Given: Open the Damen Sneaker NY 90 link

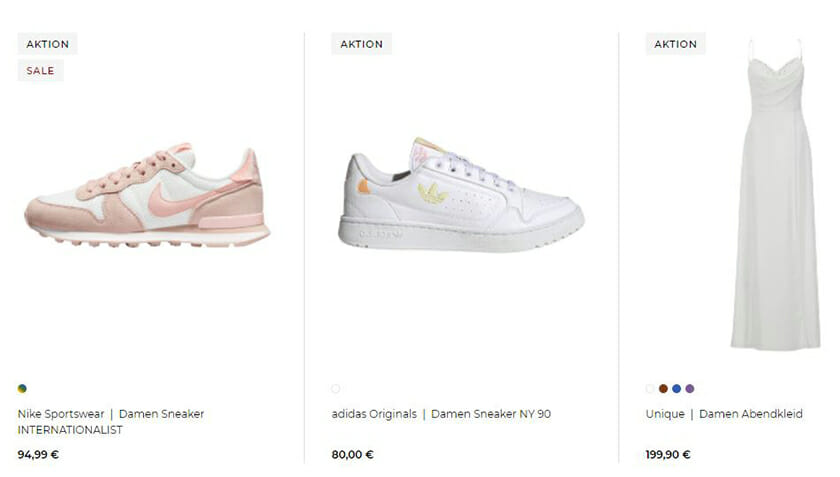Looking at the screenshot, I should [x=491, y=414].
